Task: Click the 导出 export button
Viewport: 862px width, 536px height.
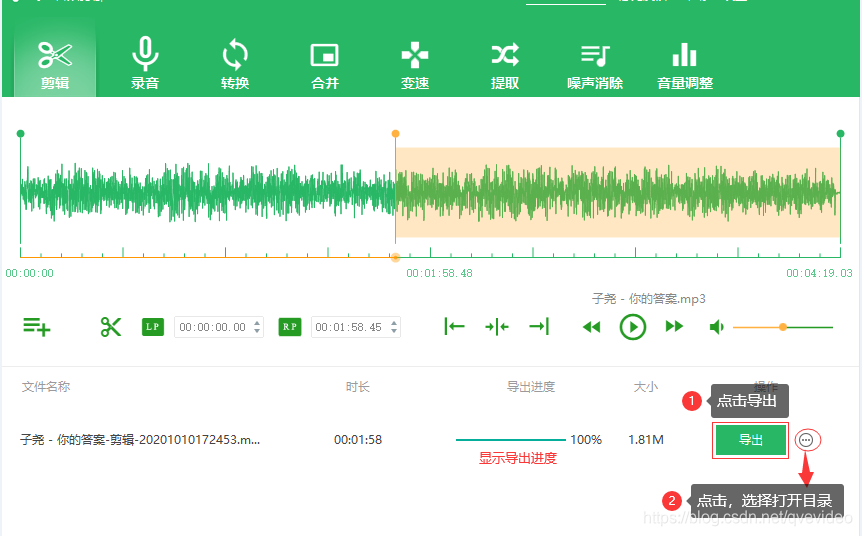Action: point(750,440)
